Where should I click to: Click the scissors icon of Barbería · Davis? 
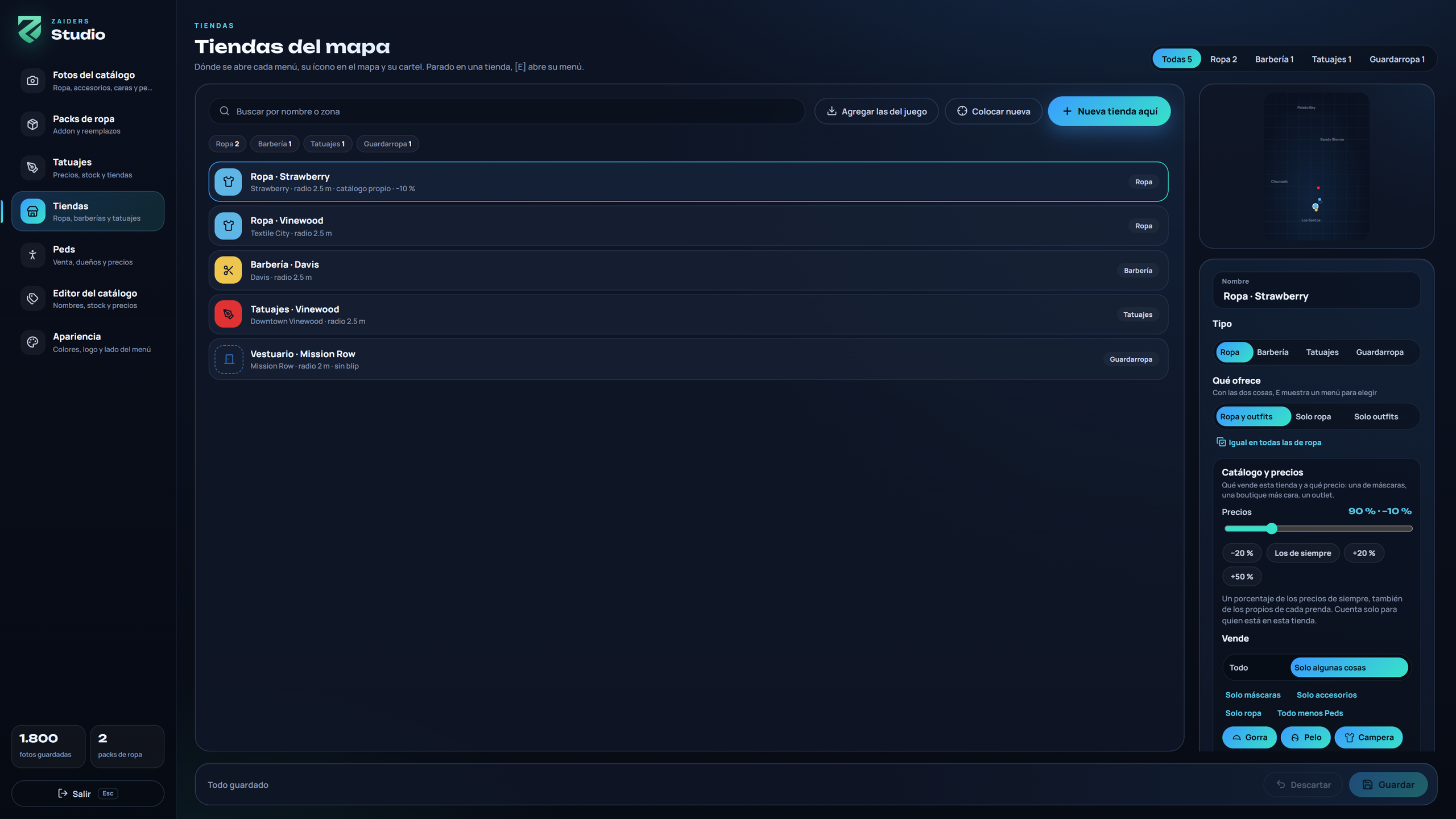click(228, 270)
